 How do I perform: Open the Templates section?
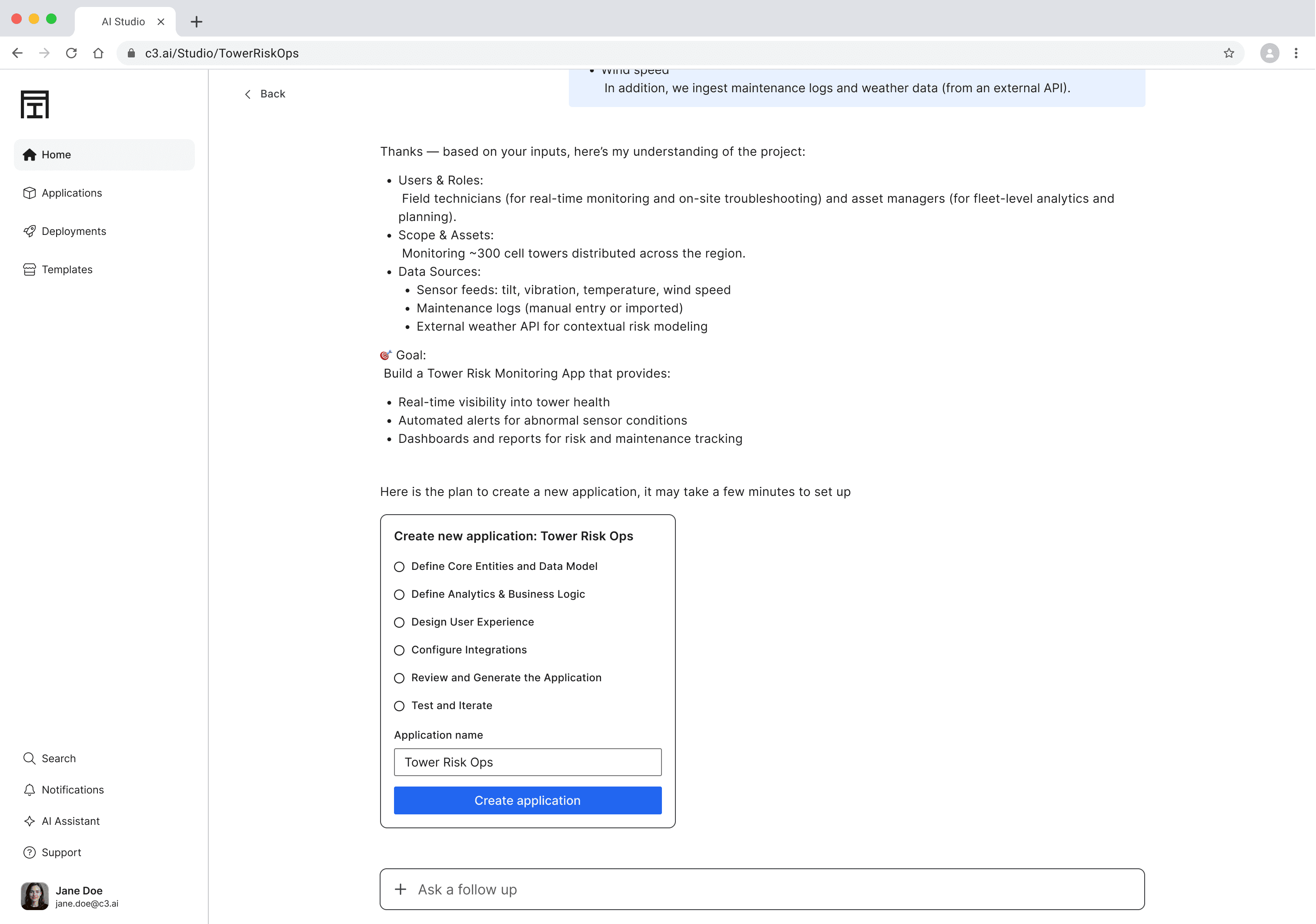[67, 269]
